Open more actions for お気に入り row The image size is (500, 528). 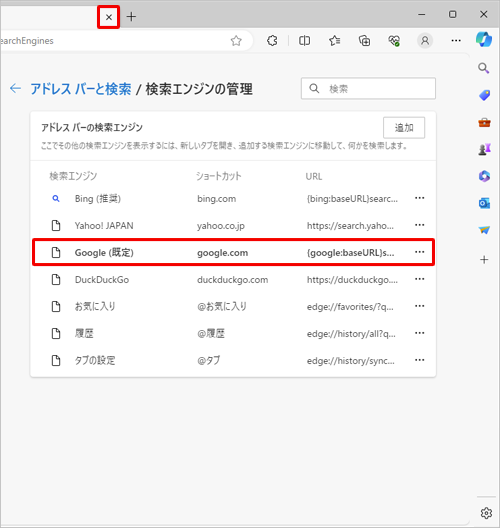pyautogui.click(x=420, y=306)
